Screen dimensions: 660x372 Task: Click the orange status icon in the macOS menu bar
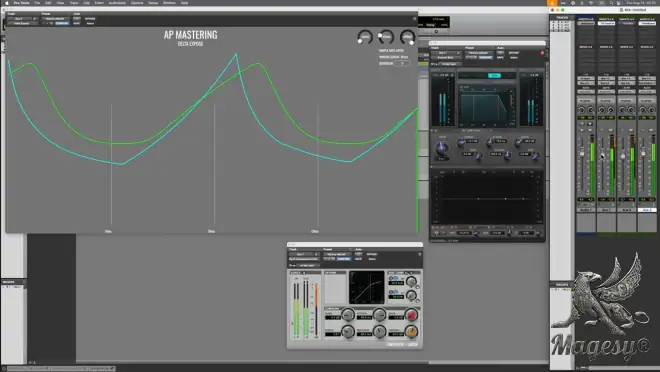552,3
